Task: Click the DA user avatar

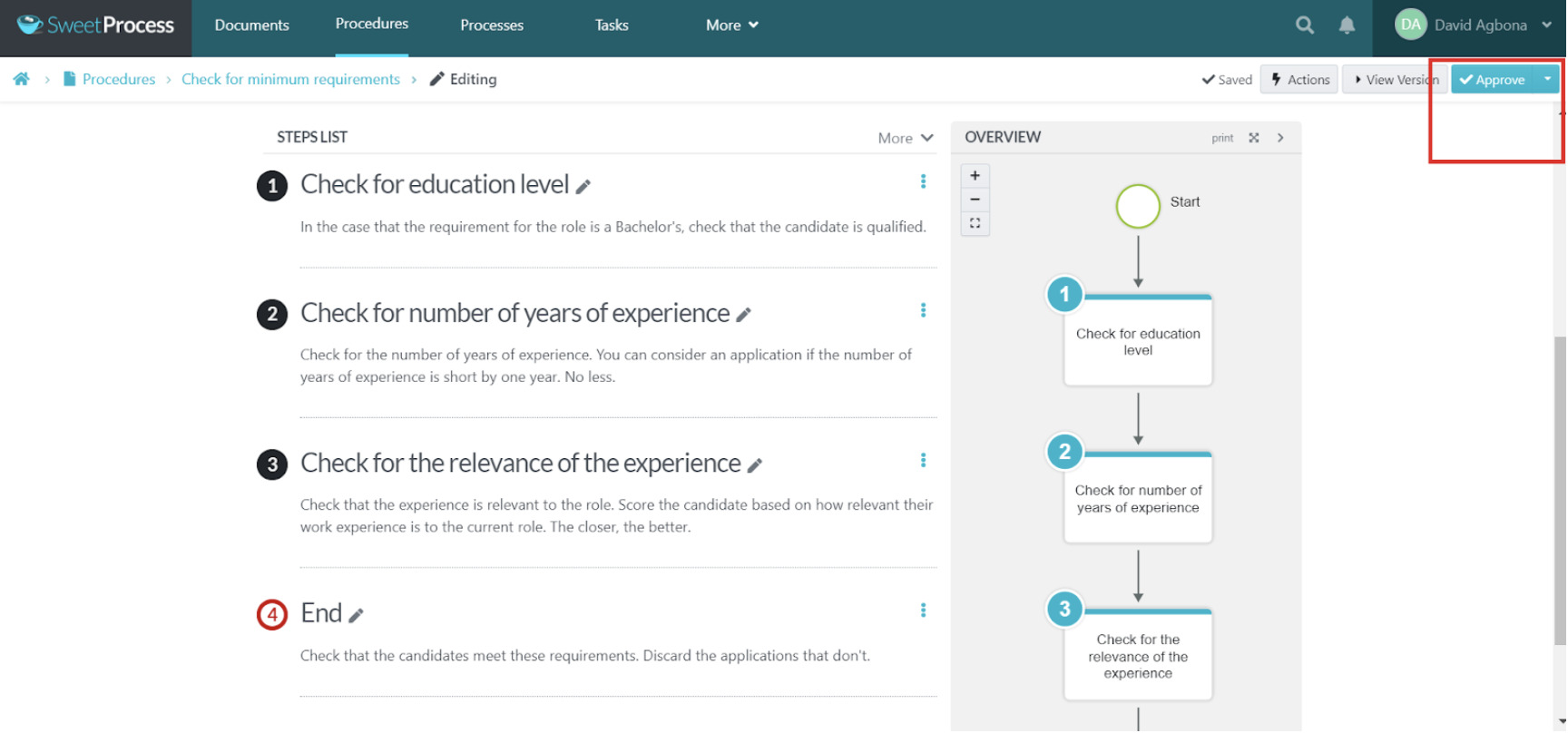Action: [x=1410, y=25]
